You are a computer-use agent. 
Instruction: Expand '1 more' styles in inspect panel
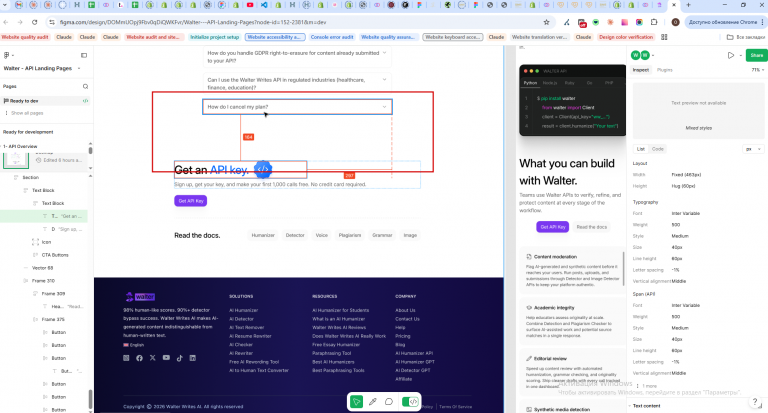pos(646,386)
